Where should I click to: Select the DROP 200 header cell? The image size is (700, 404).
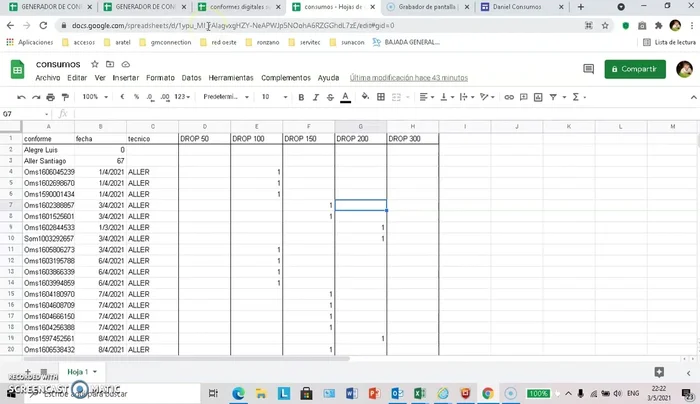pos(360,138)
